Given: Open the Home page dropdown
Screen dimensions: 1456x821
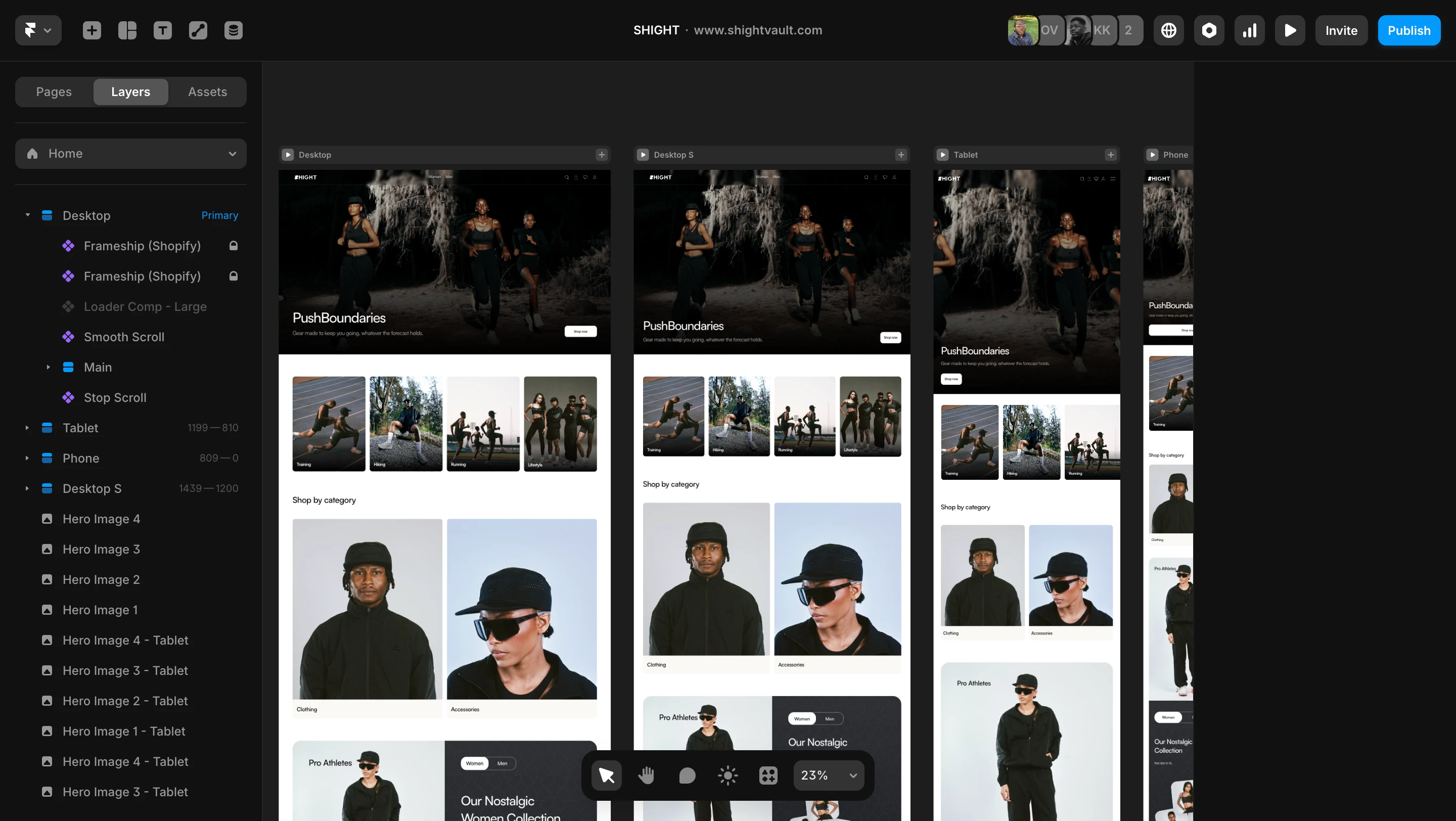Looking at the screenshot, I should tap(130, 154).
